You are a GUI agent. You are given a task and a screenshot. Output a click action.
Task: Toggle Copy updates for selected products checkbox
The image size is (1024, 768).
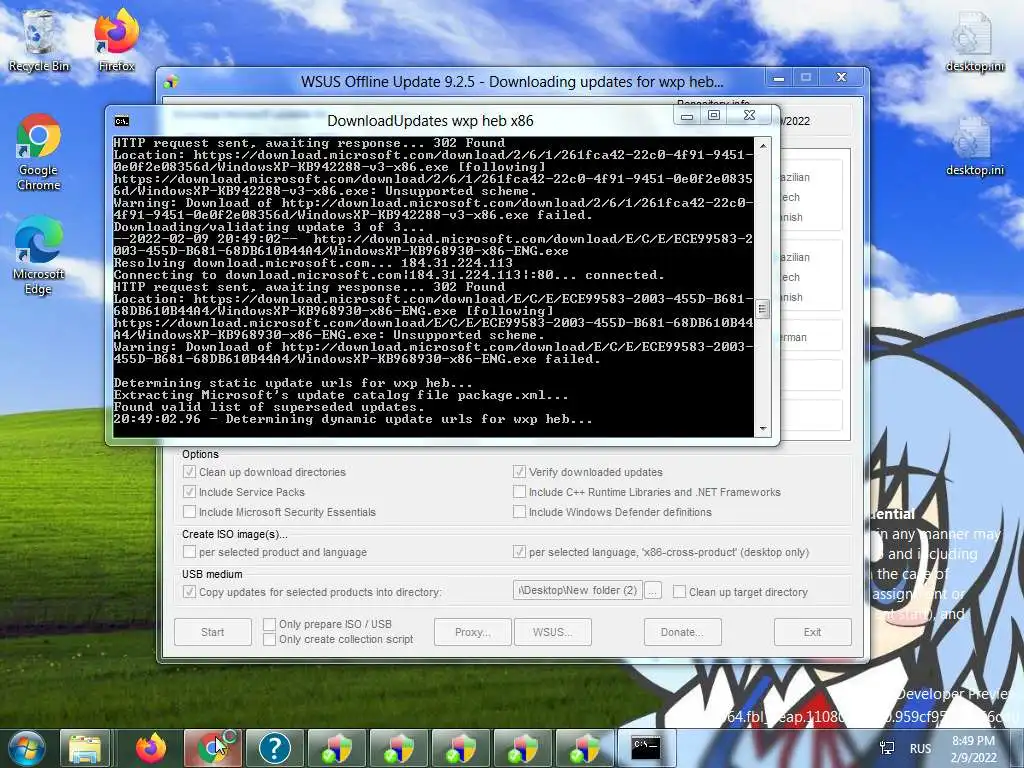coord(189,592)
